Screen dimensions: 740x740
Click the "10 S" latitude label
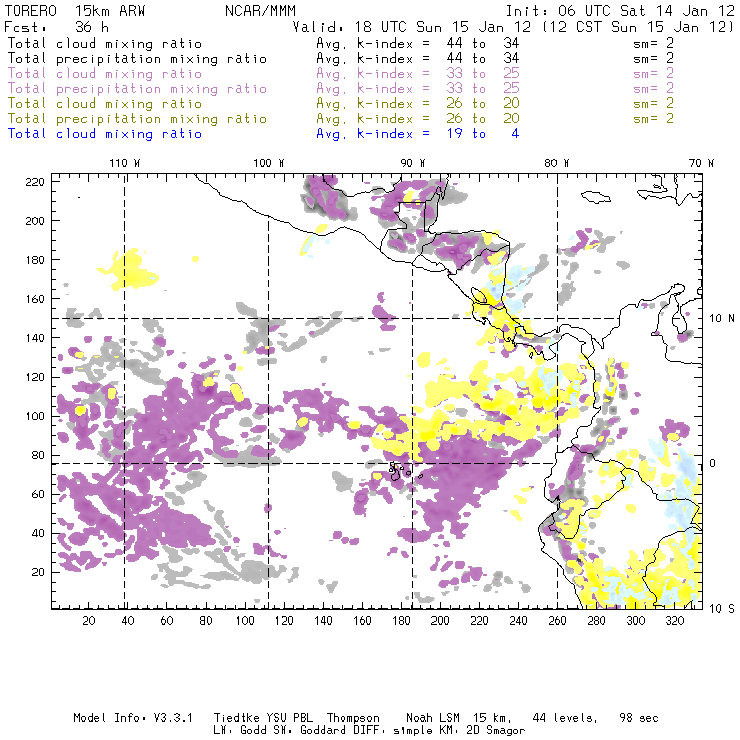(x=722, y=609)
